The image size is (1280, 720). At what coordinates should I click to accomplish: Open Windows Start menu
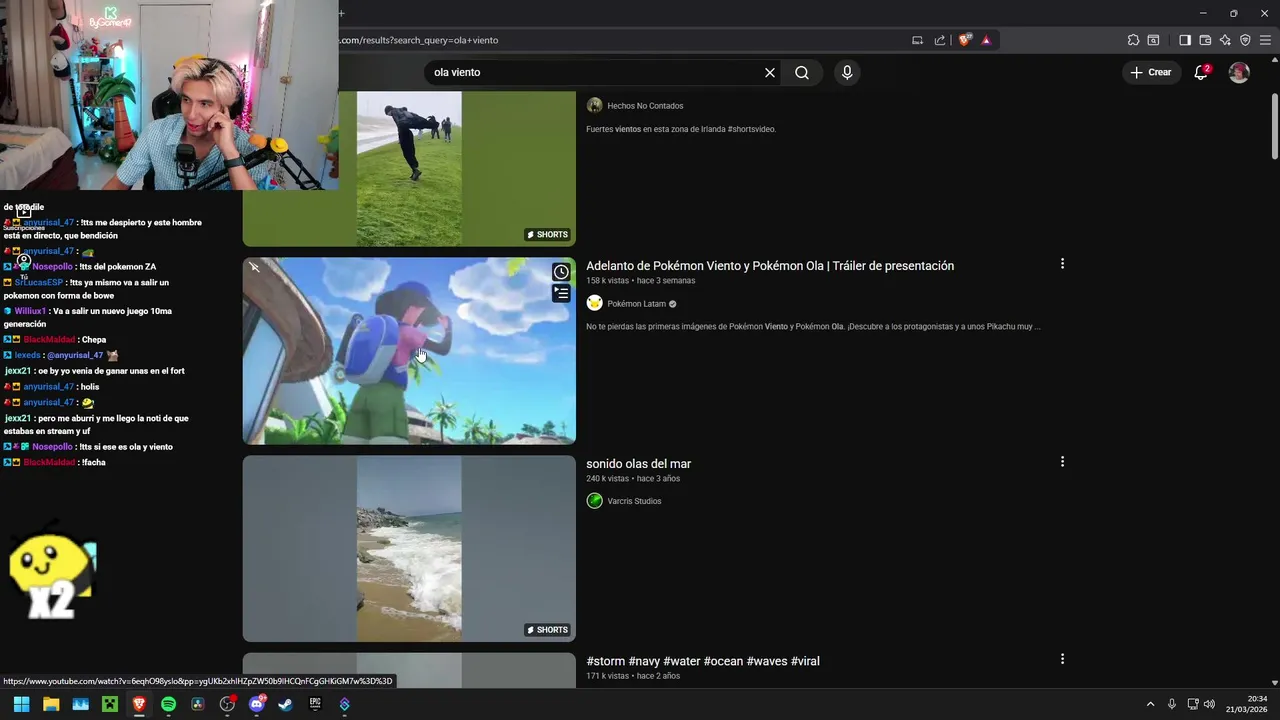coord(21,704)
